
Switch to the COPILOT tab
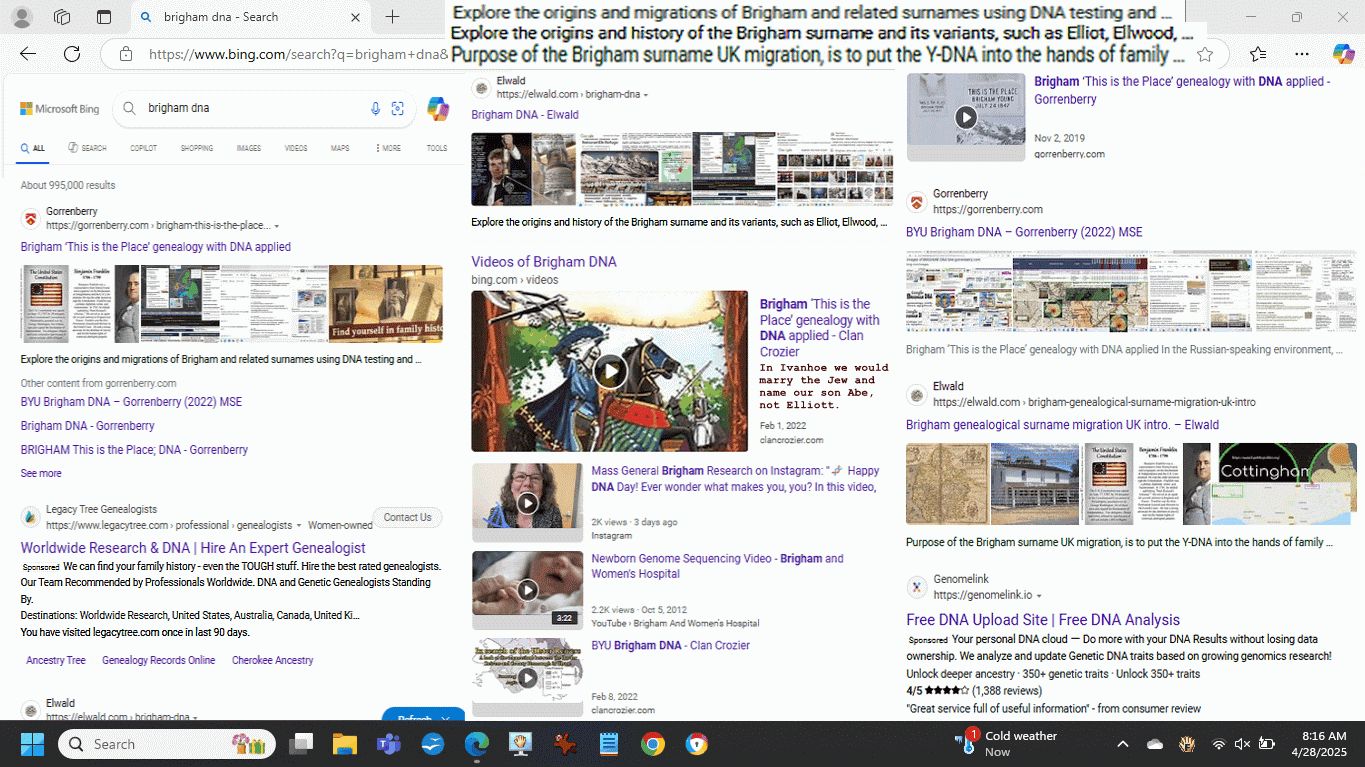pos(143,148)
